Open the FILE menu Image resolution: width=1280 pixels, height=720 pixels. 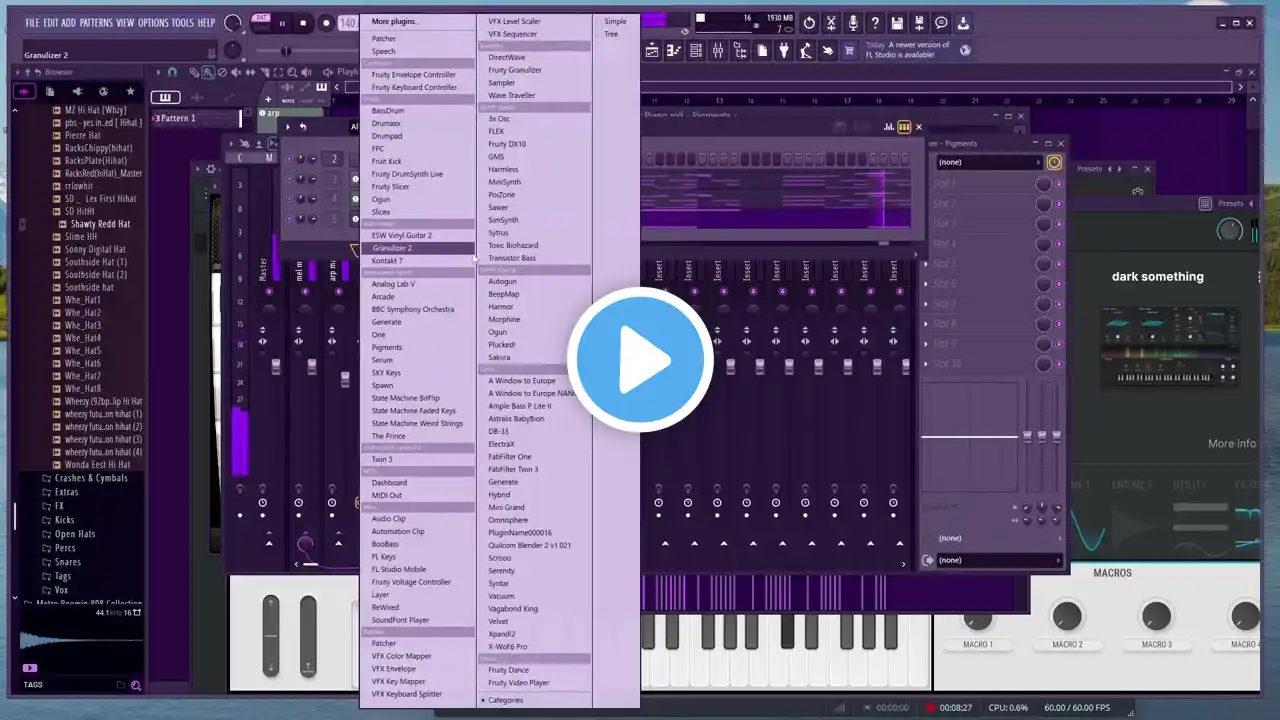[32, 23]
